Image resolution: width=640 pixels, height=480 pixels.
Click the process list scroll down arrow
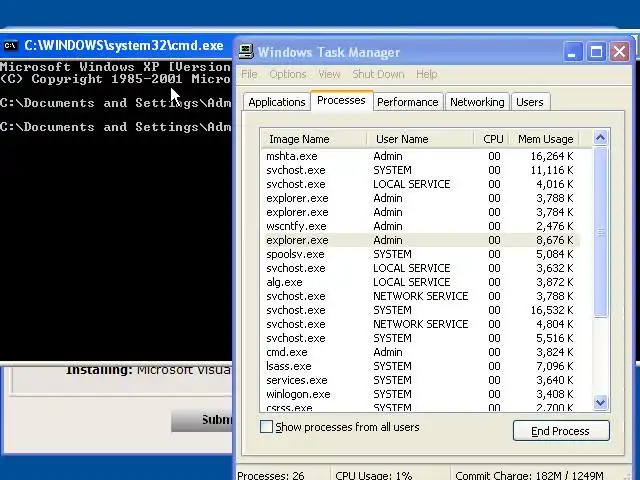pyautogui.click(x=600, y=402)
